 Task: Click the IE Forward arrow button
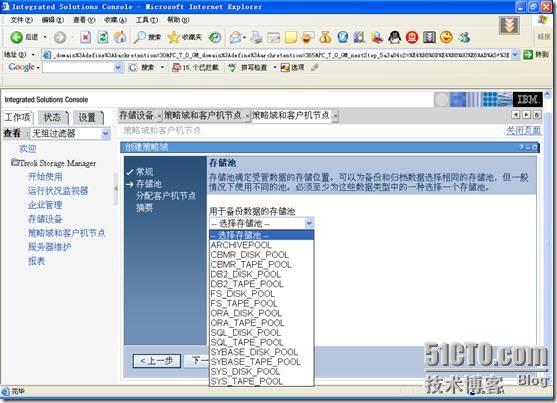tap(60, 37)
